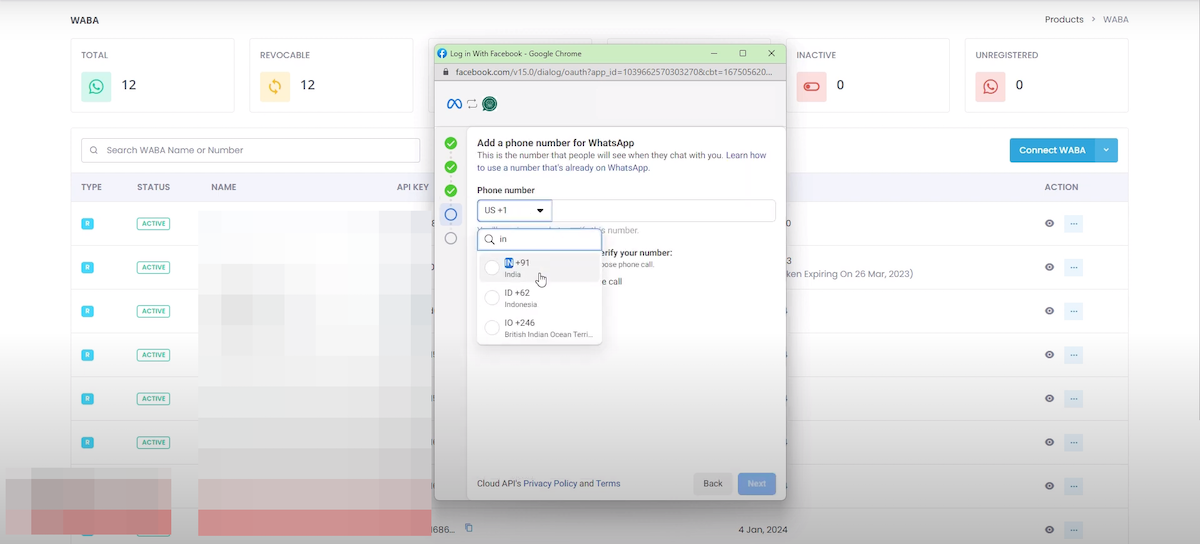Sort by the STATUS column header
This screenshot has height=544, width=1200.
coord(153,187)
